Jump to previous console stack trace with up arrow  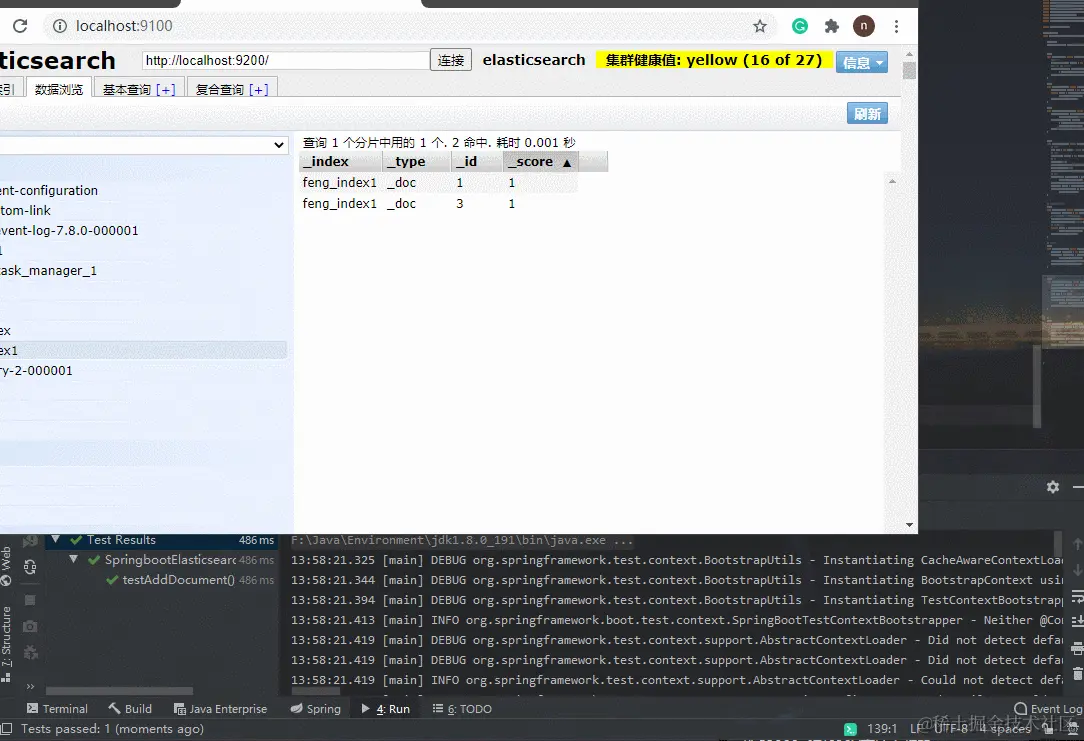(x=1077, y=545)
